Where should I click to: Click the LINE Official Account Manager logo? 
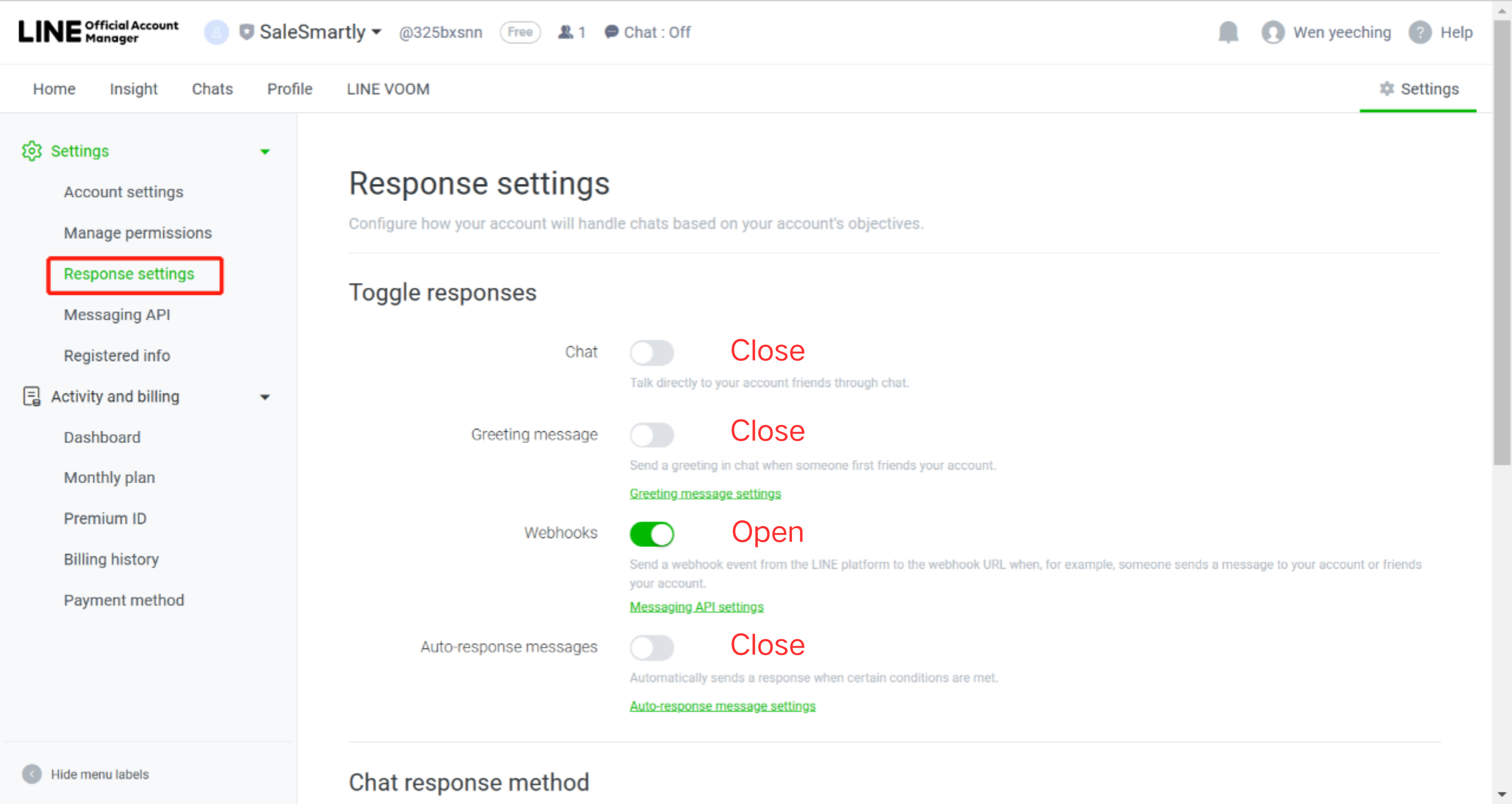click(98, 31)
